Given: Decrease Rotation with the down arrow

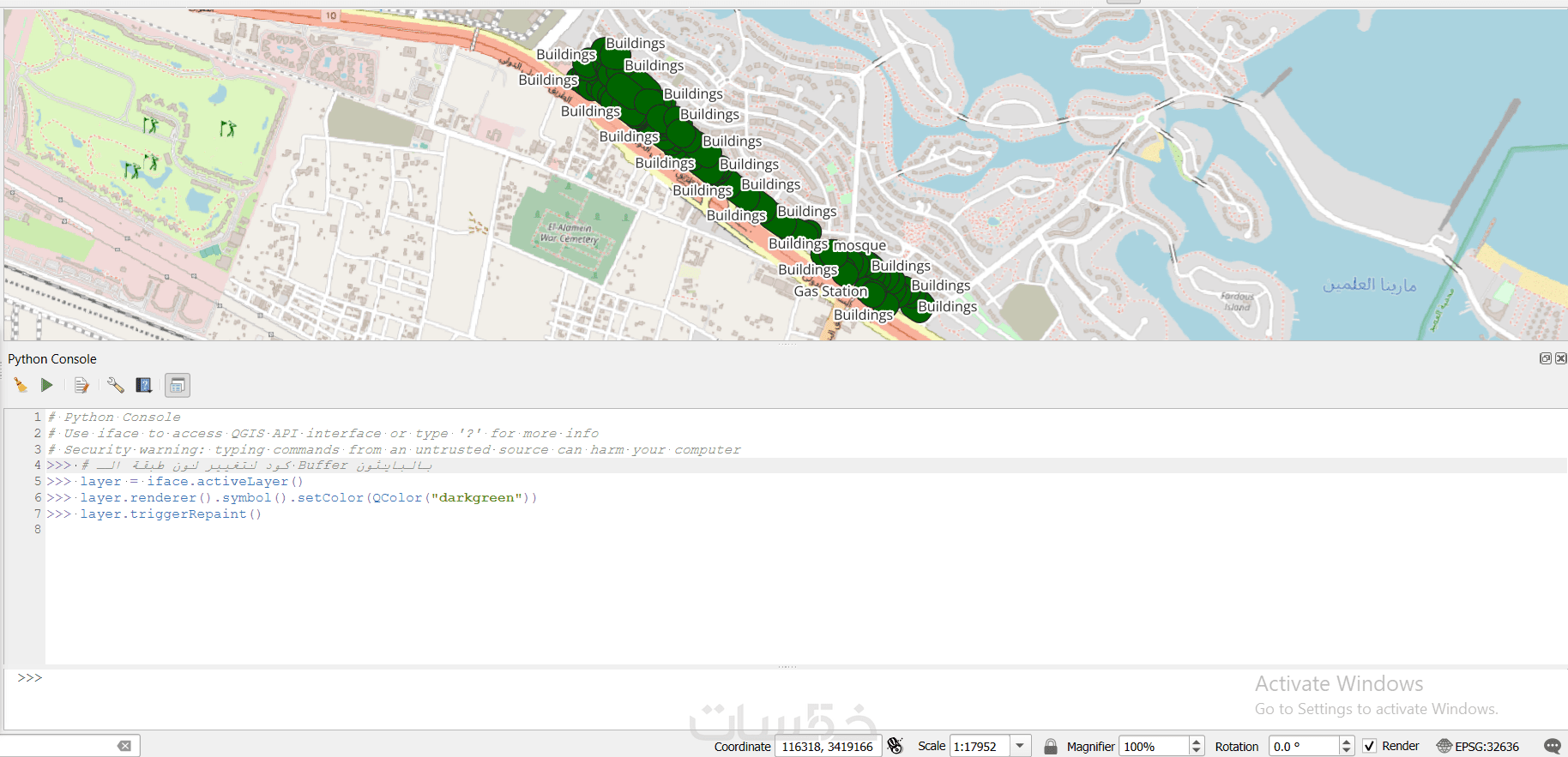Looking at the screenshot, I should (1347, 751).
